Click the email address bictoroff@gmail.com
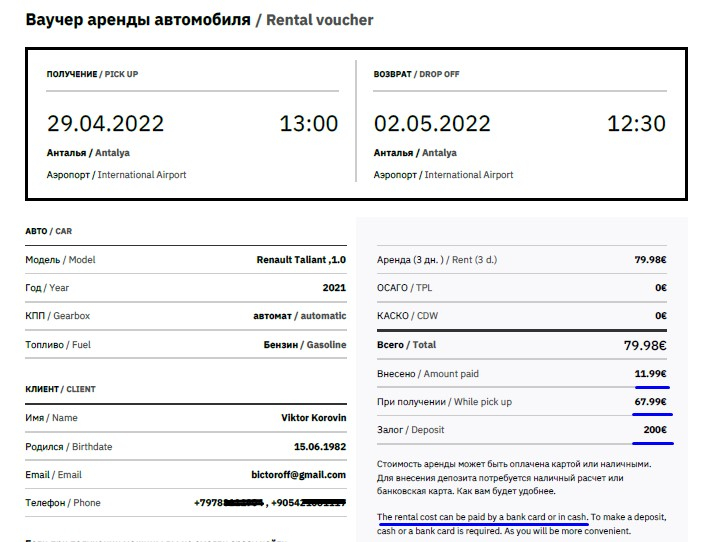Viewport: 704px width, 542px height. pyautogui.click(x=300, y=475)
